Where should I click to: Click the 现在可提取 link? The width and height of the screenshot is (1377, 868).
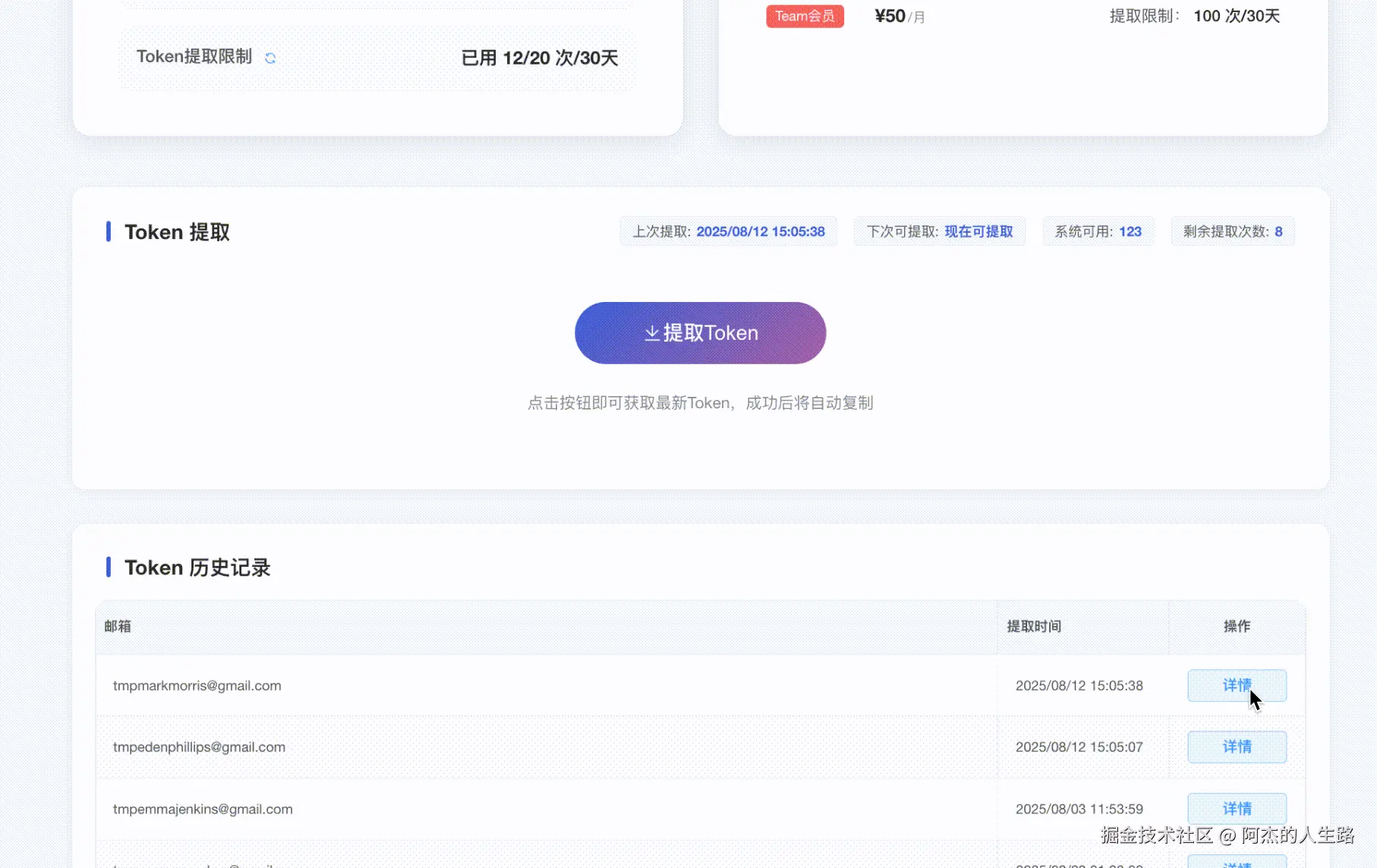click(x=978, y=231)
